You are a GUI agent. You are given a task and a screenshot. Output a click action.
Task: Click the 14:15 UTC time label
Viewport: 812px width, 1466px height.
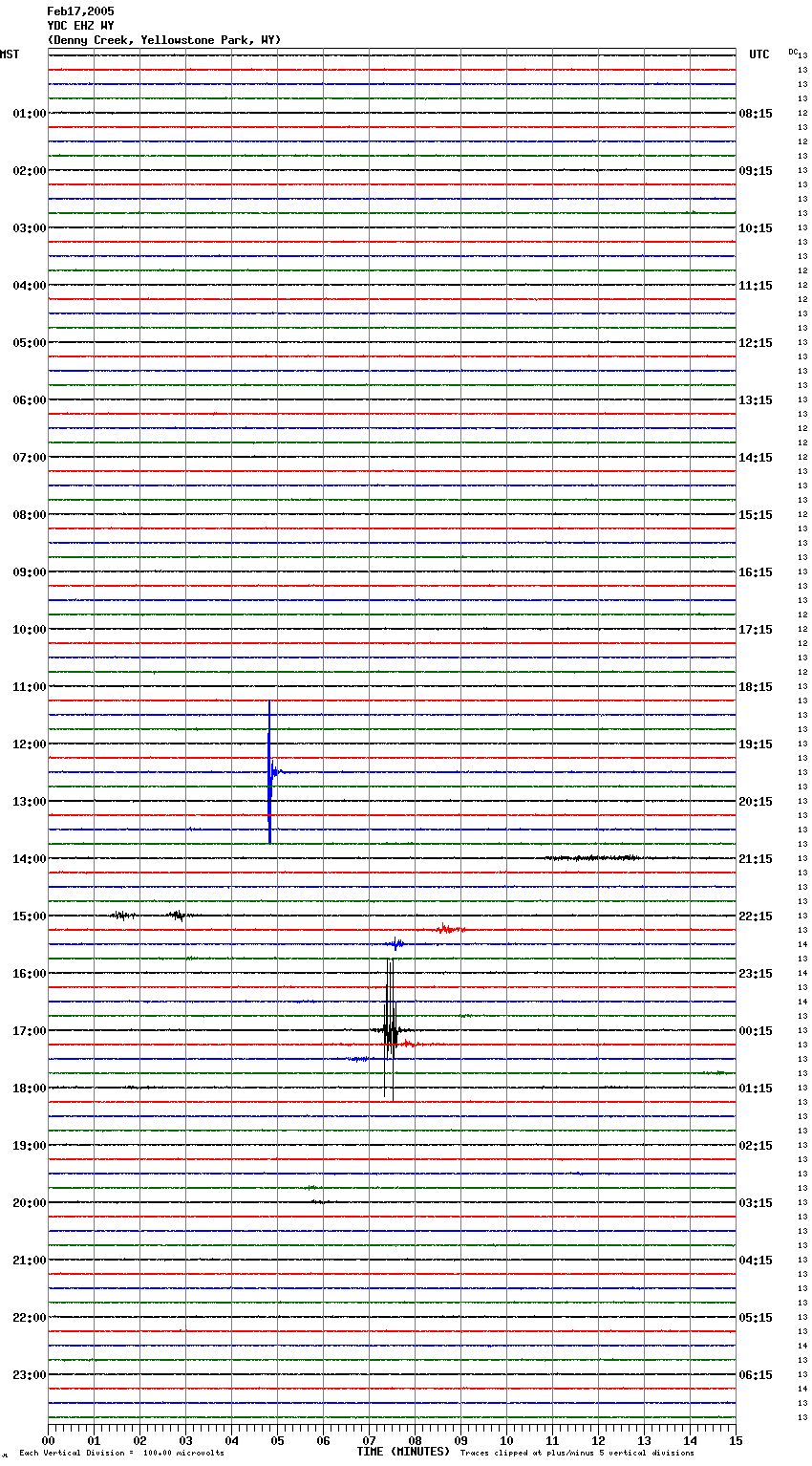756,458
